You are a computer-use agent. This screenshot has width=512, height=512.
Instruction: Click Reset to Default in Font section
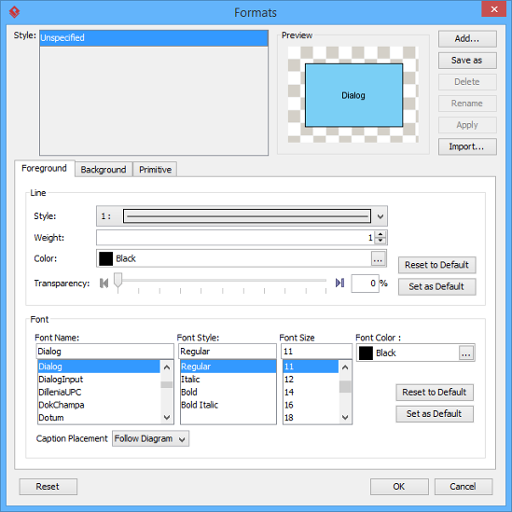pyautogui.click(x=435, y=392)
